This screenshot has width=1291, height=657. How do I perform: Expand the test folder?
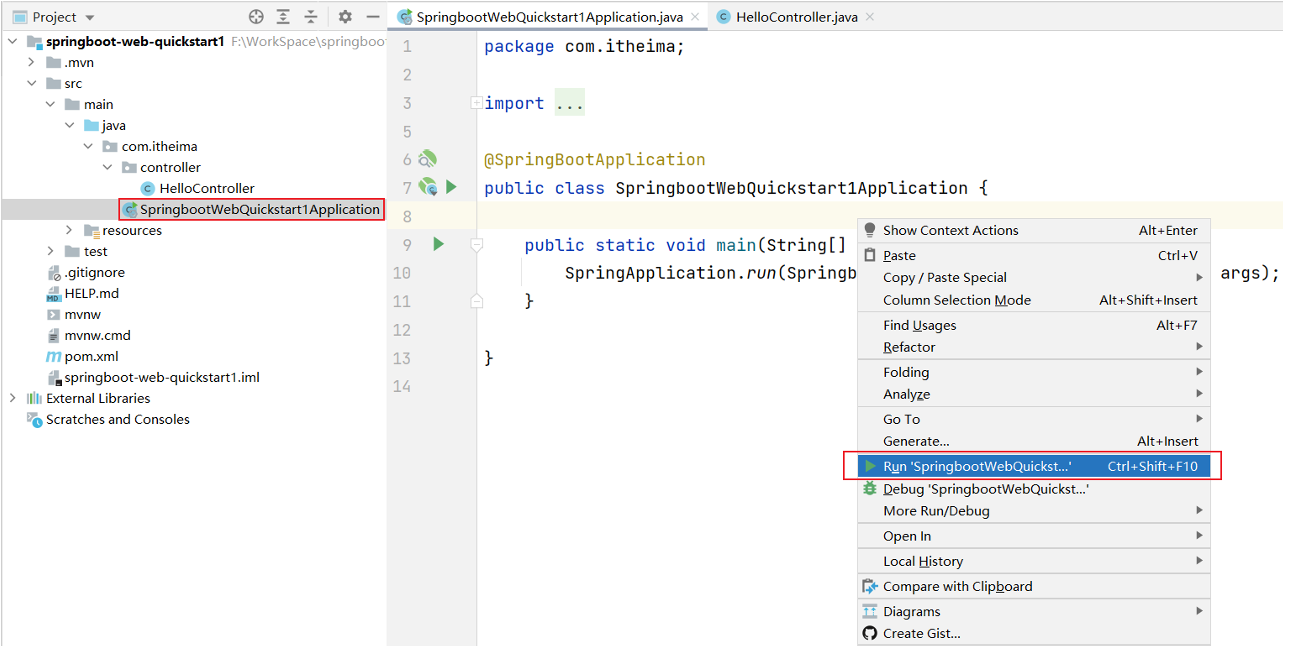[50, 251]
